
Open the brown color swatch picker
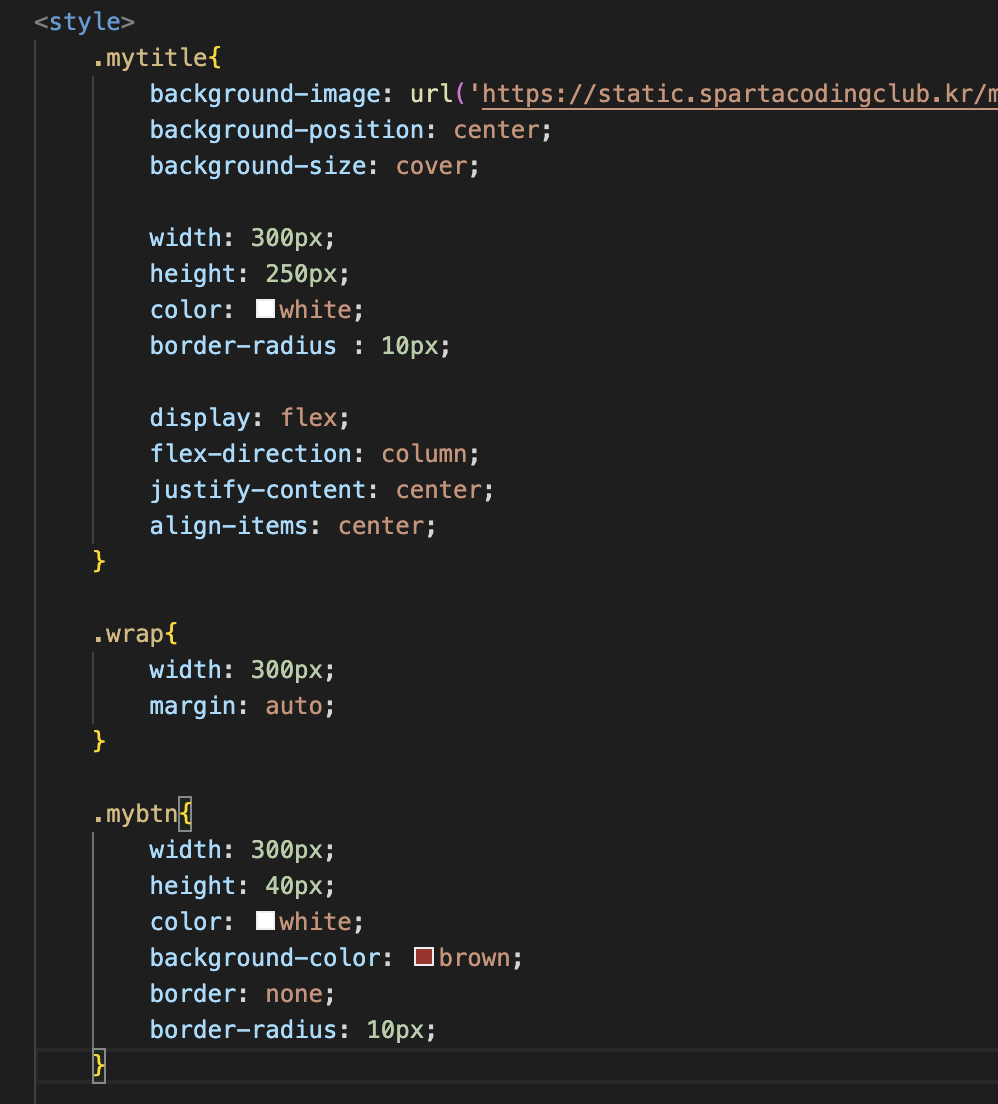pos(424,957)
